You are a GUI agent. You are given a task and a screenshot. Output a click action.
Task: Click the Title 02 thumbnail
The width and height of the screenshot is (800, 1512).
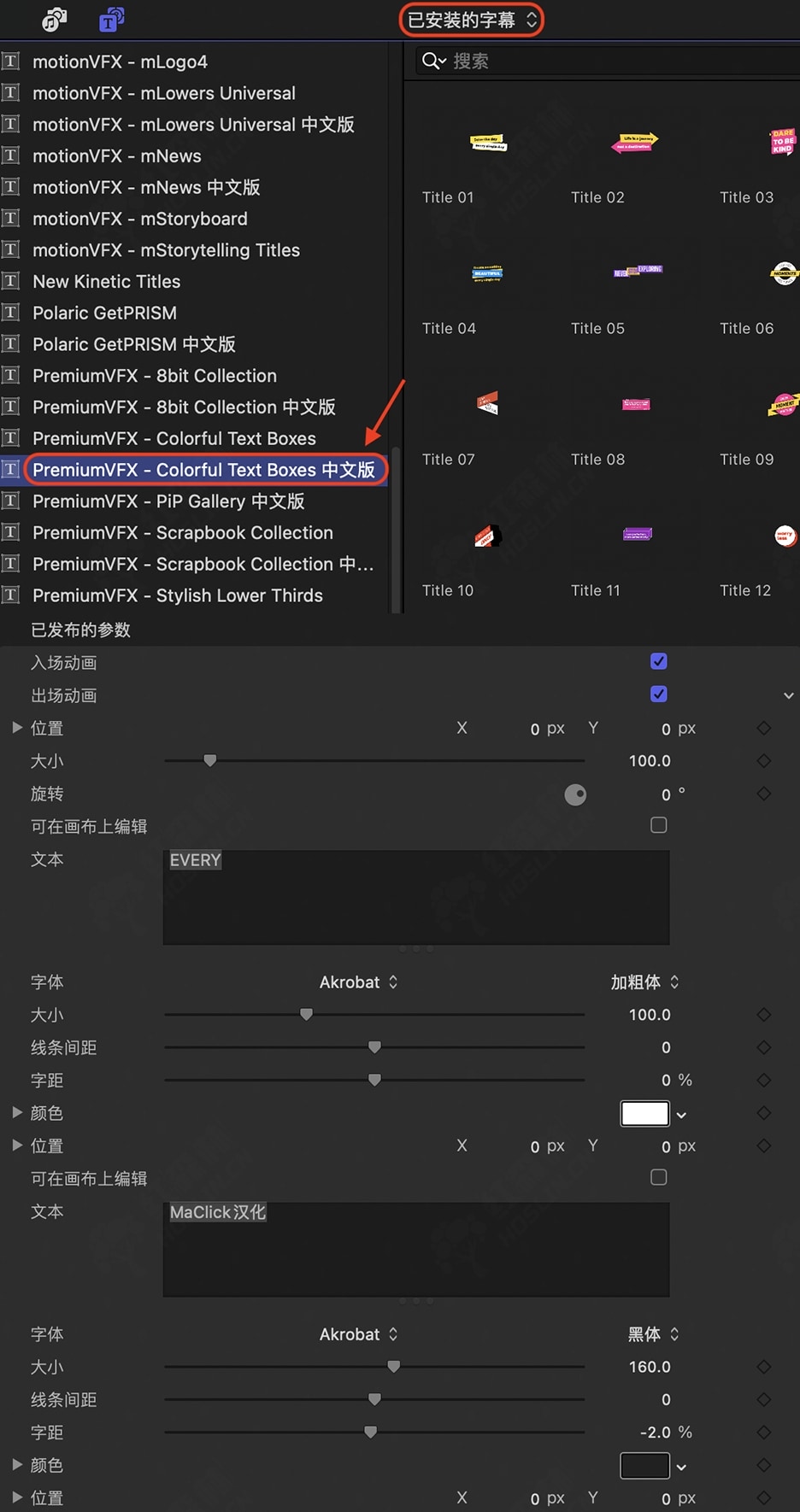point(635,143)
